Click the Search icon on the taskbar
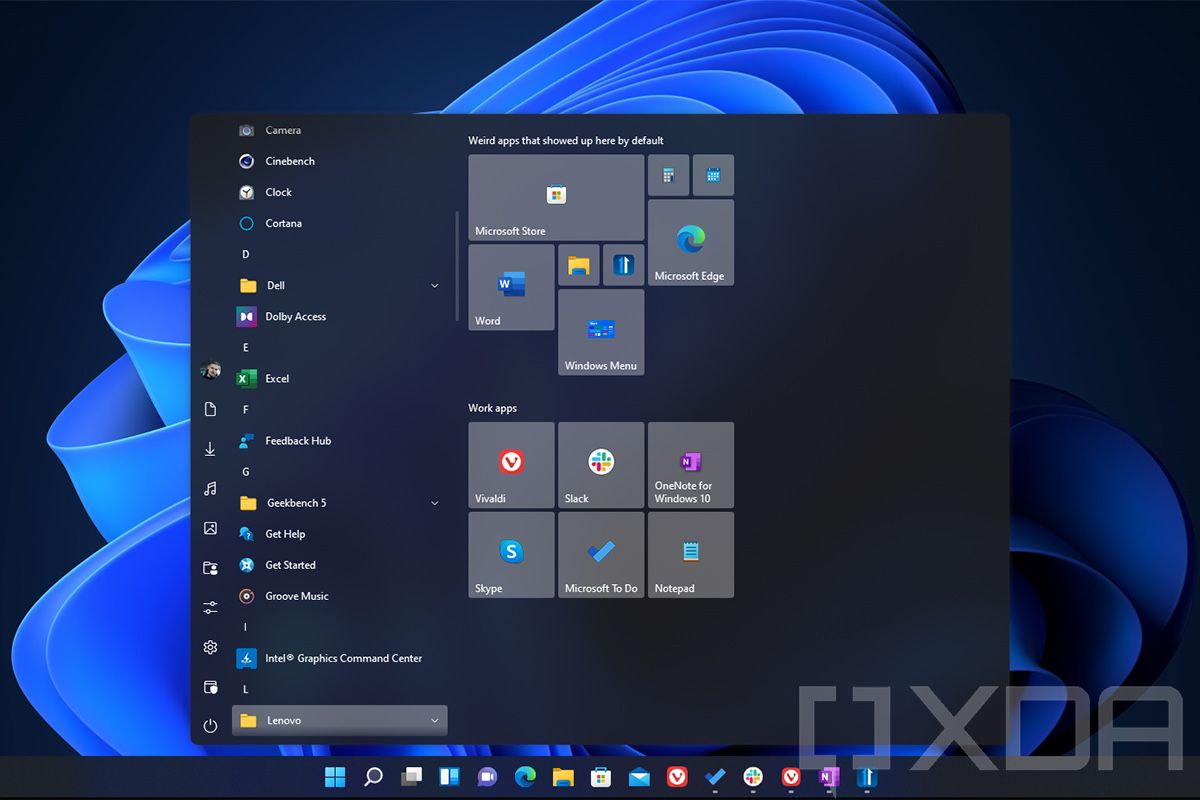 tap(373, 776)
